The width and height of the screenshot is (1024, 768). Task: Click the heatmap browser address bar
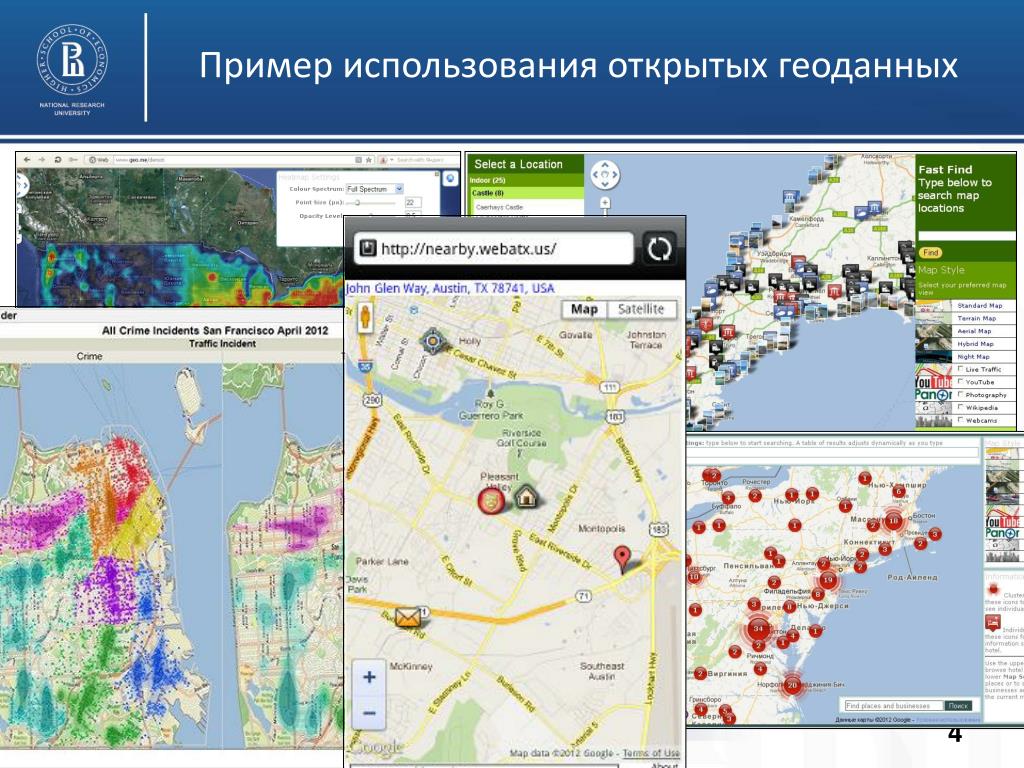click(232, 159)
